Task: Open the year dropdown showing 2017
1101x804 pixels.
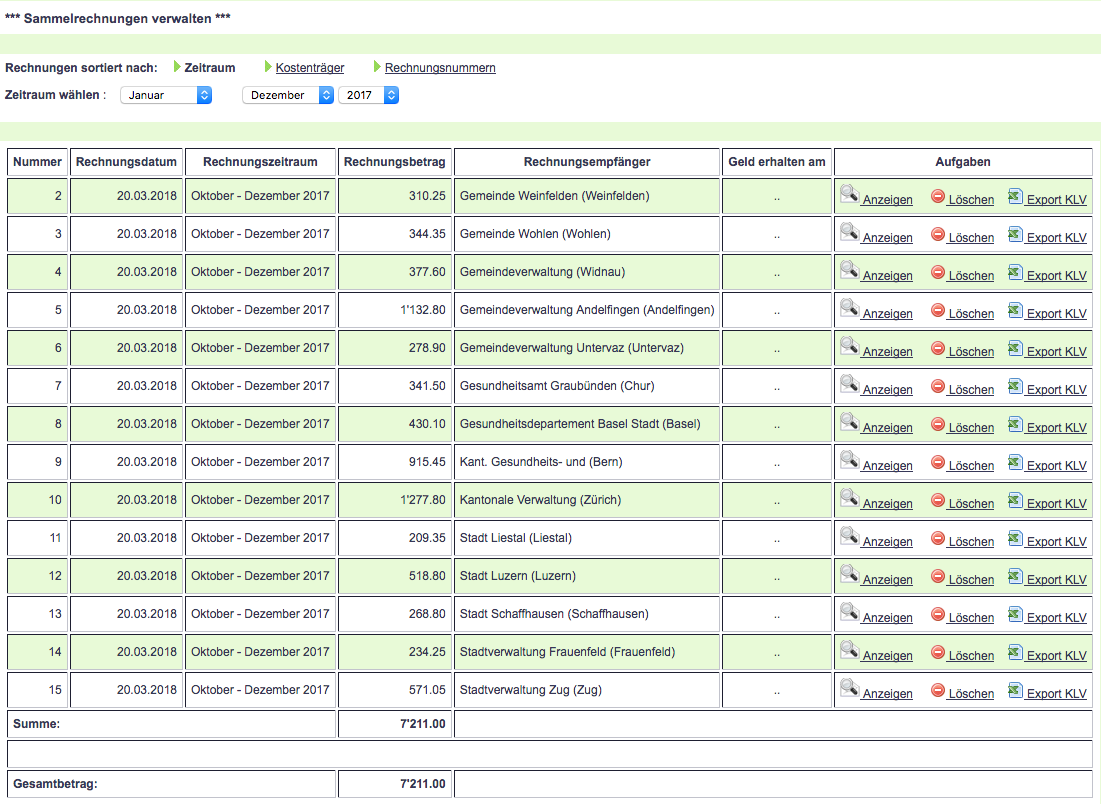Action: (368, 95)
